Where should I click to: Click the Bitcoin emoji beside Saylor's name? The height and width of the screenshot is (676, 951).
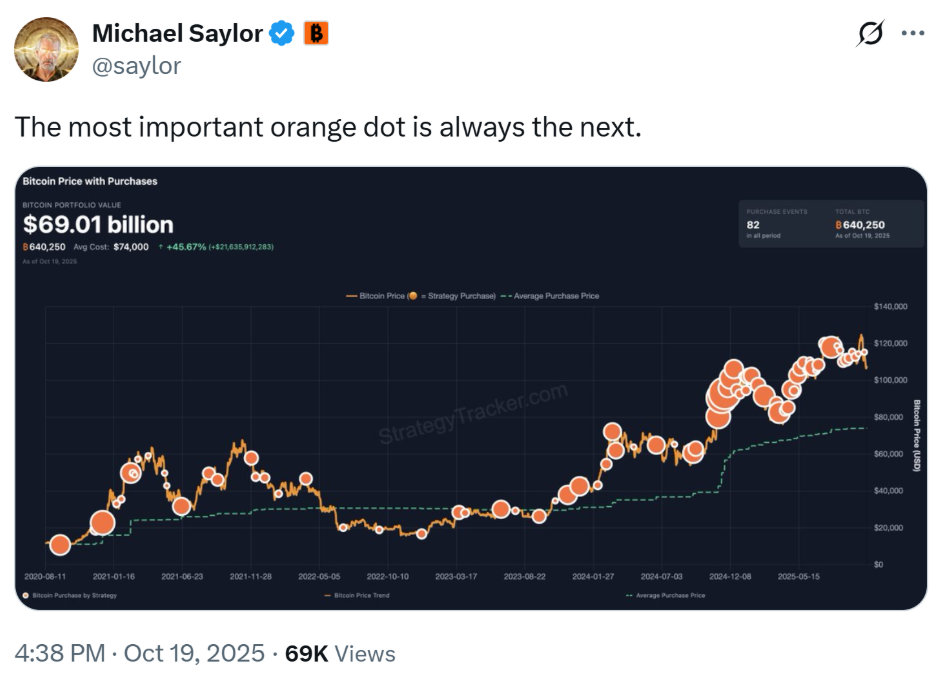click(316, 32)
